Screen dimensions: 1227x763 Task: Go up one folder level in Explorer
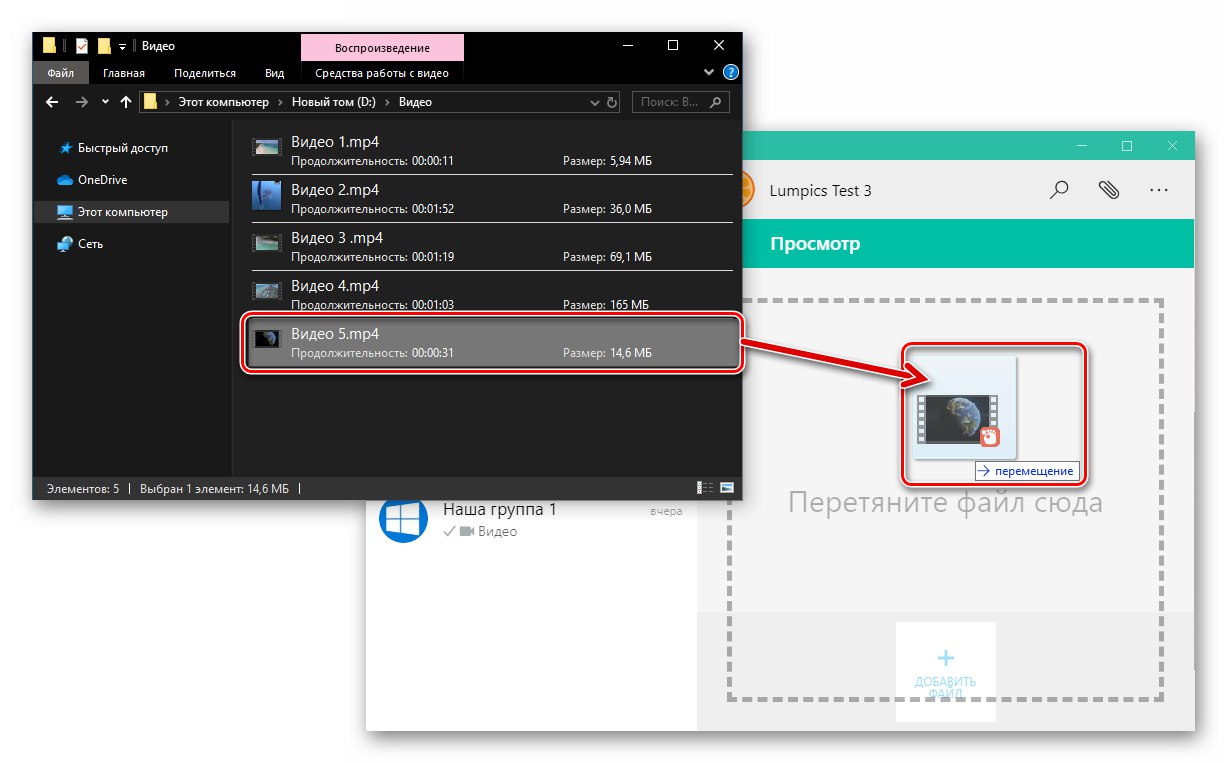(x=126, y=102)
